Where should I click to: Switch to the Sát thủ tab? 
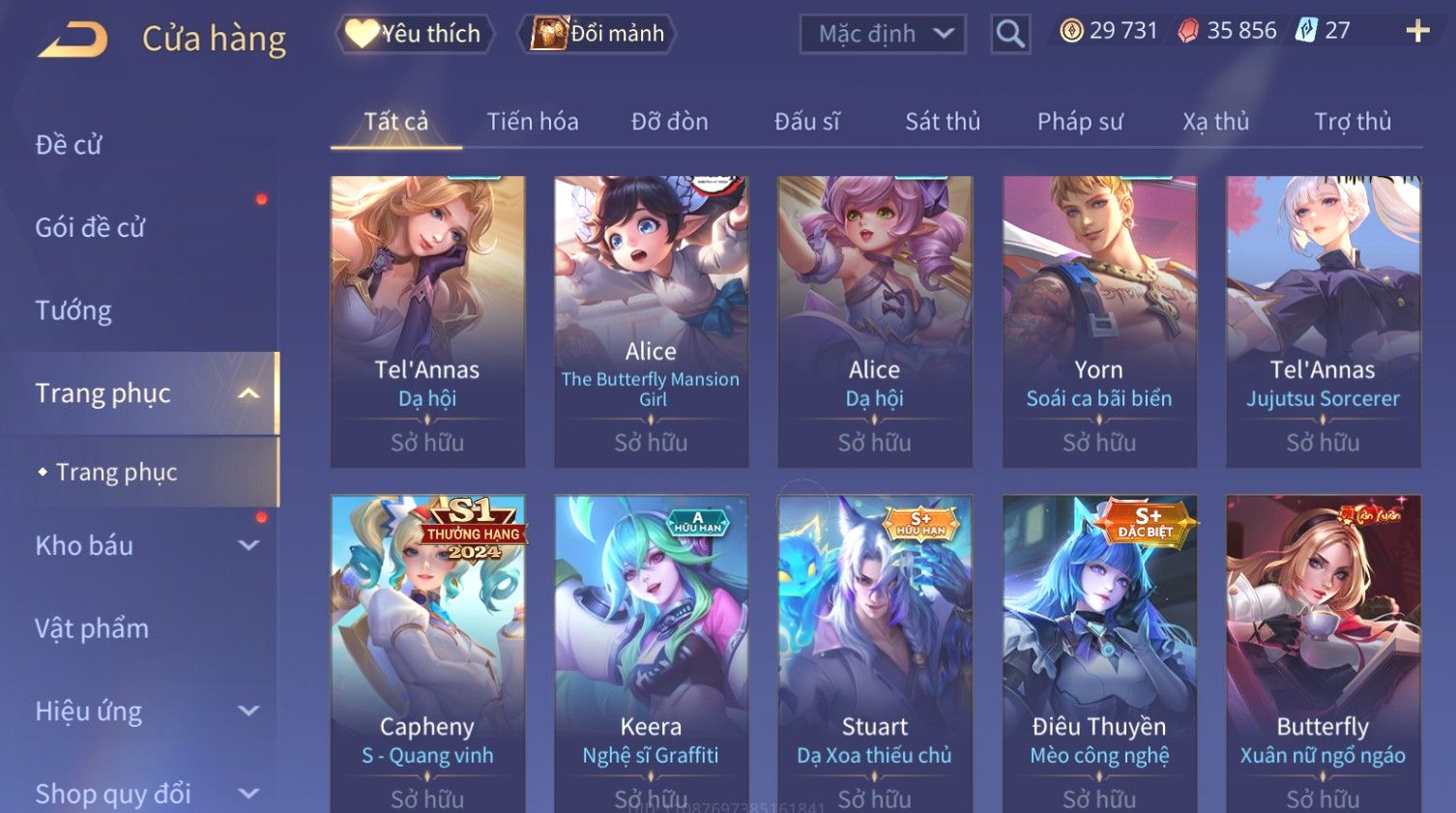[x=943, y=122]
